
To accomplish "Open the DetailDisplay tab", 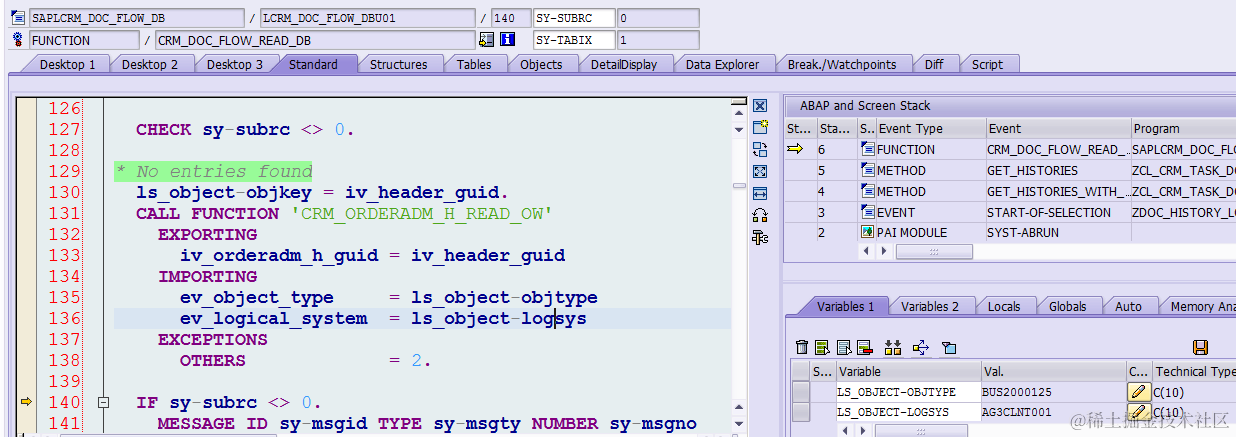I will (x=624, y=64).
